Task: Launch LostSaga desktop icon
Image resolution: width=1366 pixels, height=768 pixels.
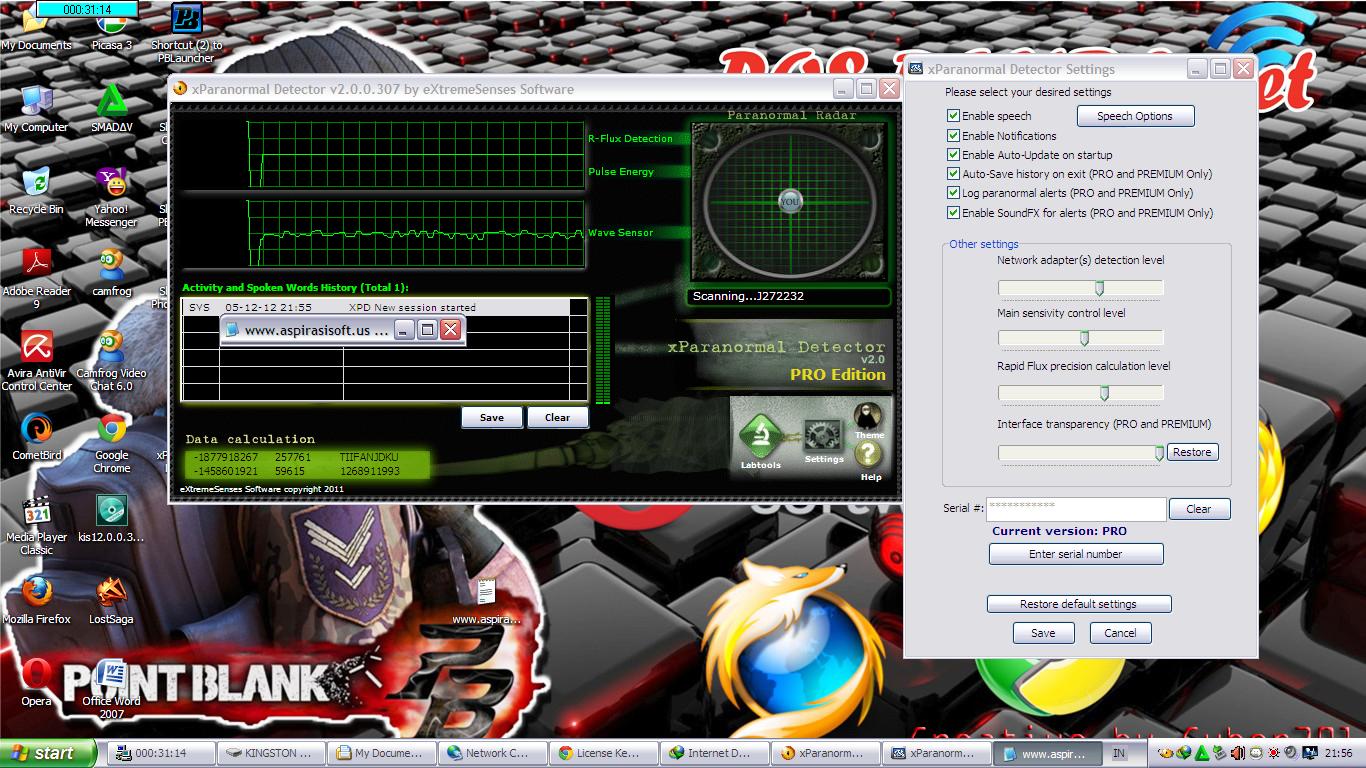Action: coord(112,600)
